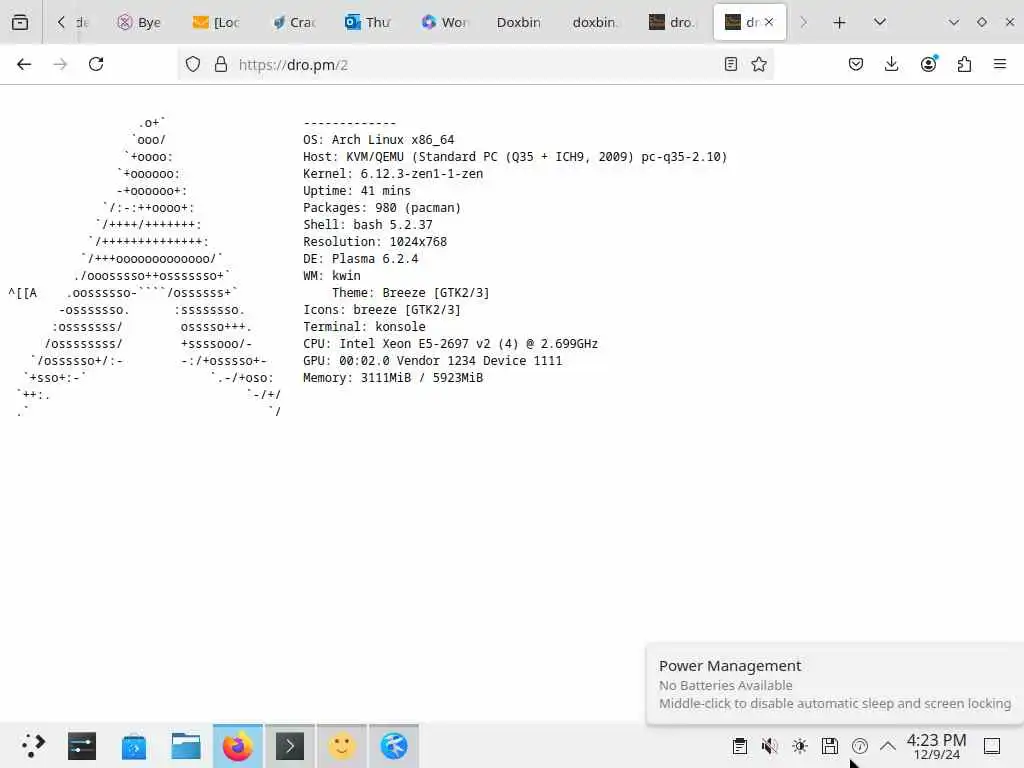
Task: Click the Packages: 980 (pacman) line
Action: [382, 208]
